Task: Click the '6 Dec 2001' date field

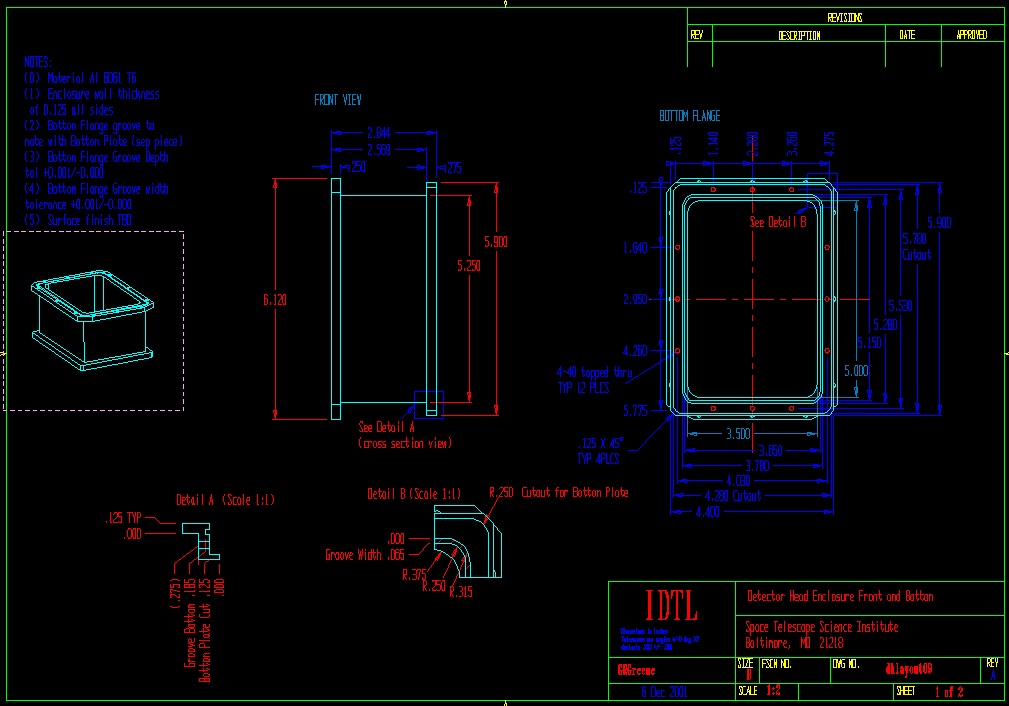Action: click(x=664, y=691)
